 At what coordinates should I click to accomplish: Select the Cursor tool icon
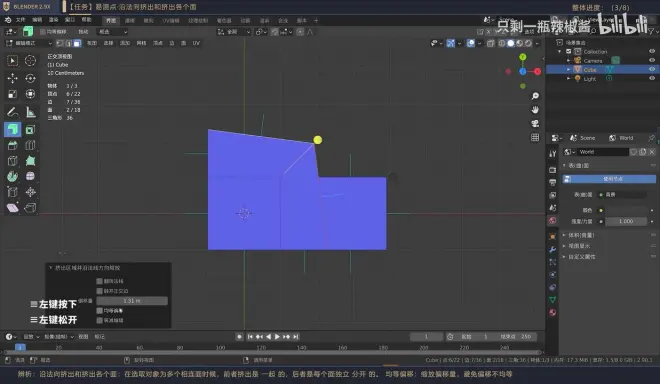(x=30, y=61)
